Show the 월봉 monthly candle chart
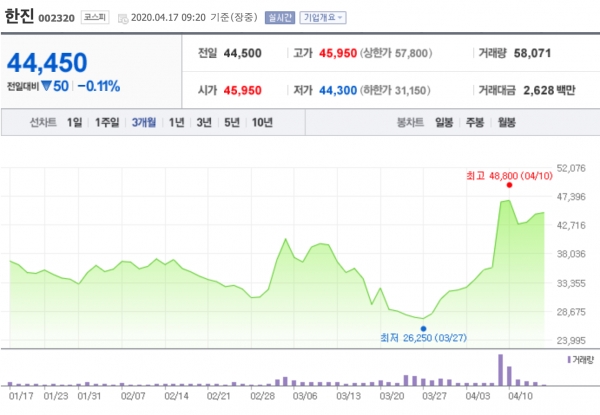600x415 pixels. point(506,122)
